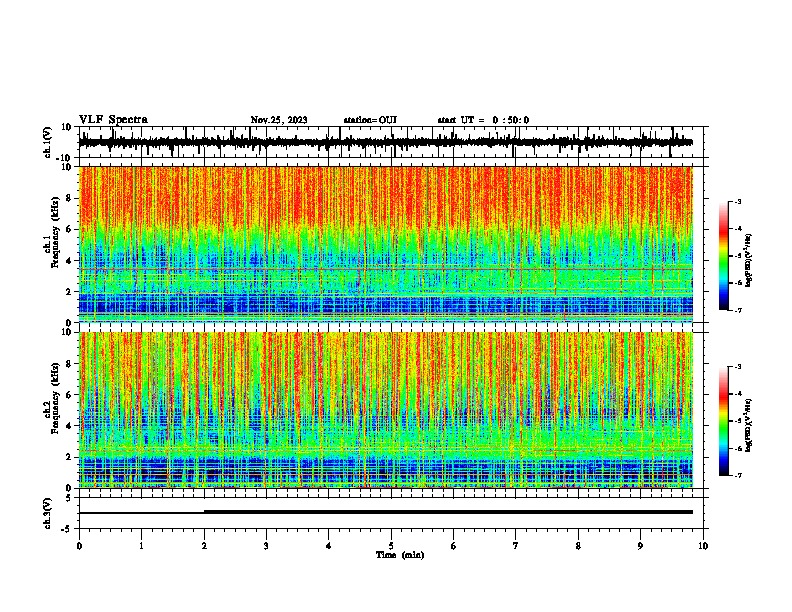Click the "station=OUJ" header label
The width and height of the screenshot is (792, 612).
point(370,120)
